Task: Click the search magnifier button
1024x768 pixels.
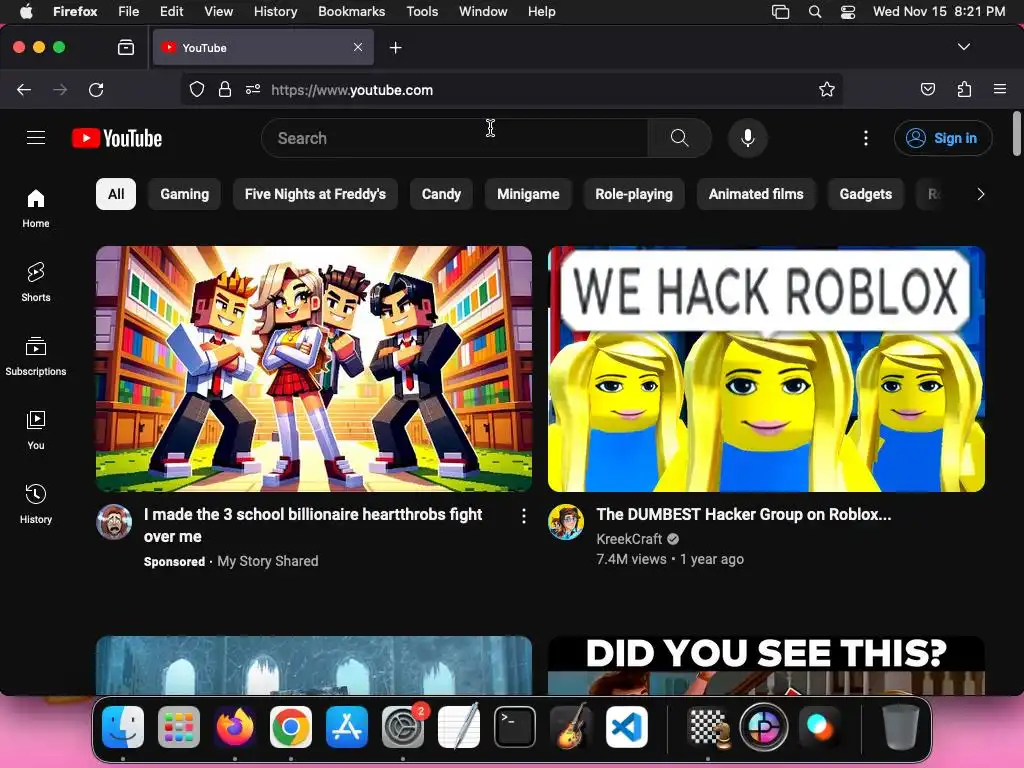Action: pyautogui.click(x=679, y=138)
